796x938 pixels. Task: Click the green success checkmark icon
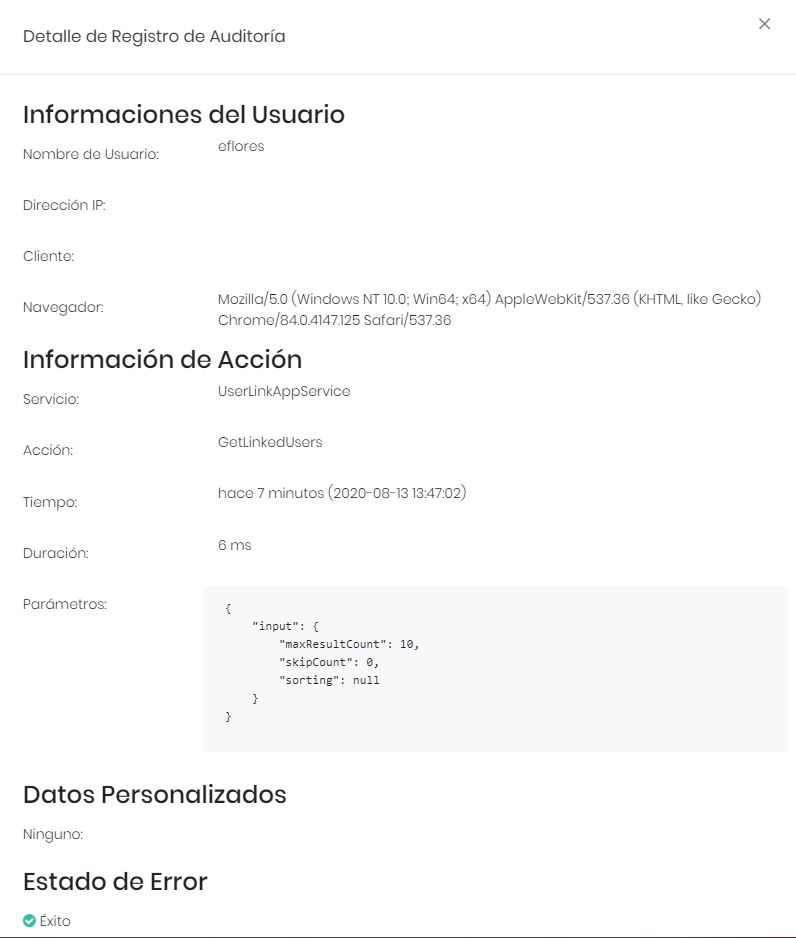29,921
